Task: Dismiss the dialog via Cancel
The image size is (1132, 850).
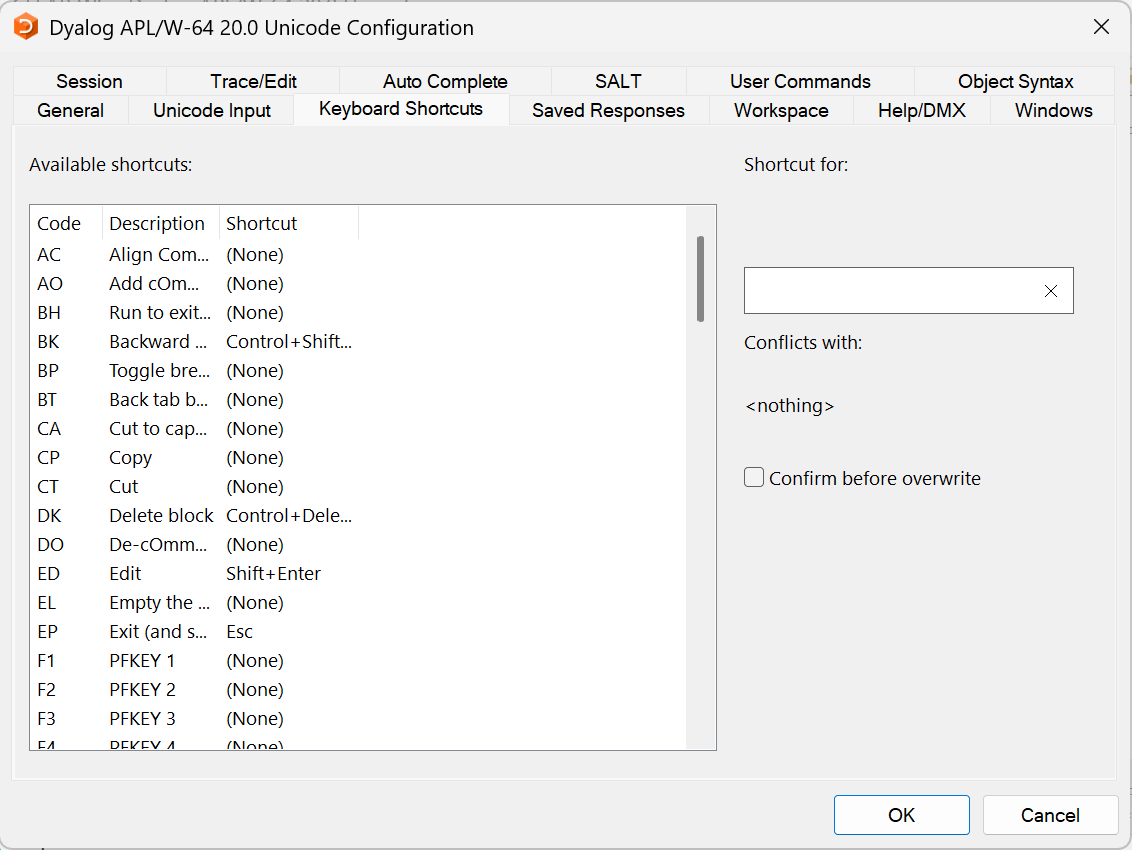Action: [1050, 814]
